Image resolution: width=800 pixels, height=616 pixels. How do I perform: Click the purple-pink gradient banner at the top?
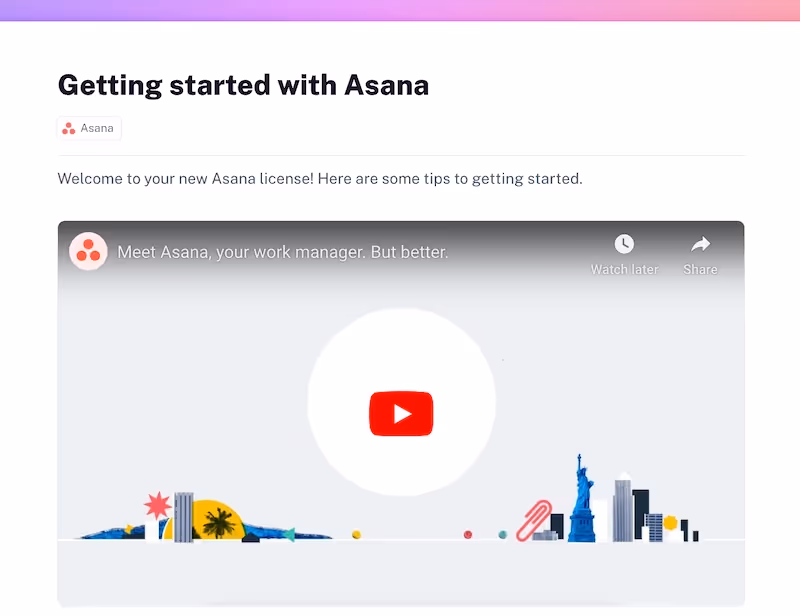[400, 10]
